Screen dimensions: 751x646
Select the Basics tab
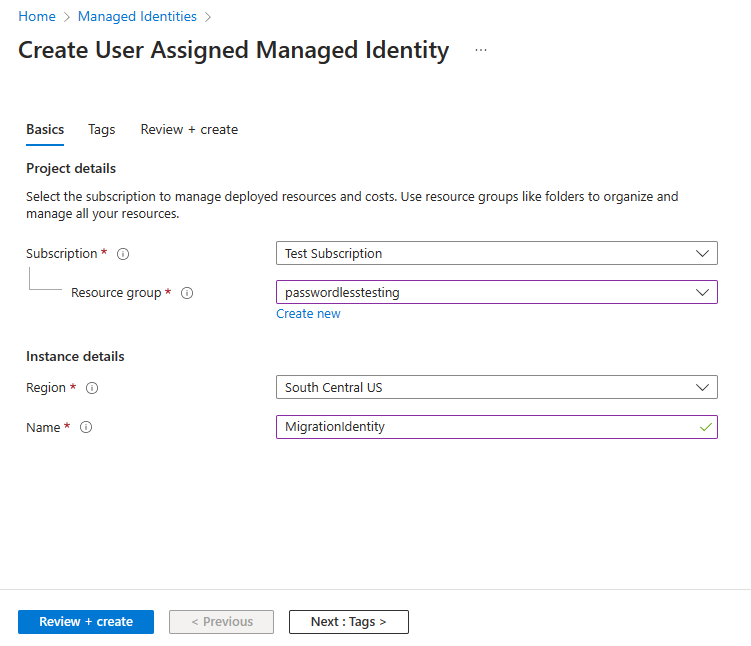[45, 129]
